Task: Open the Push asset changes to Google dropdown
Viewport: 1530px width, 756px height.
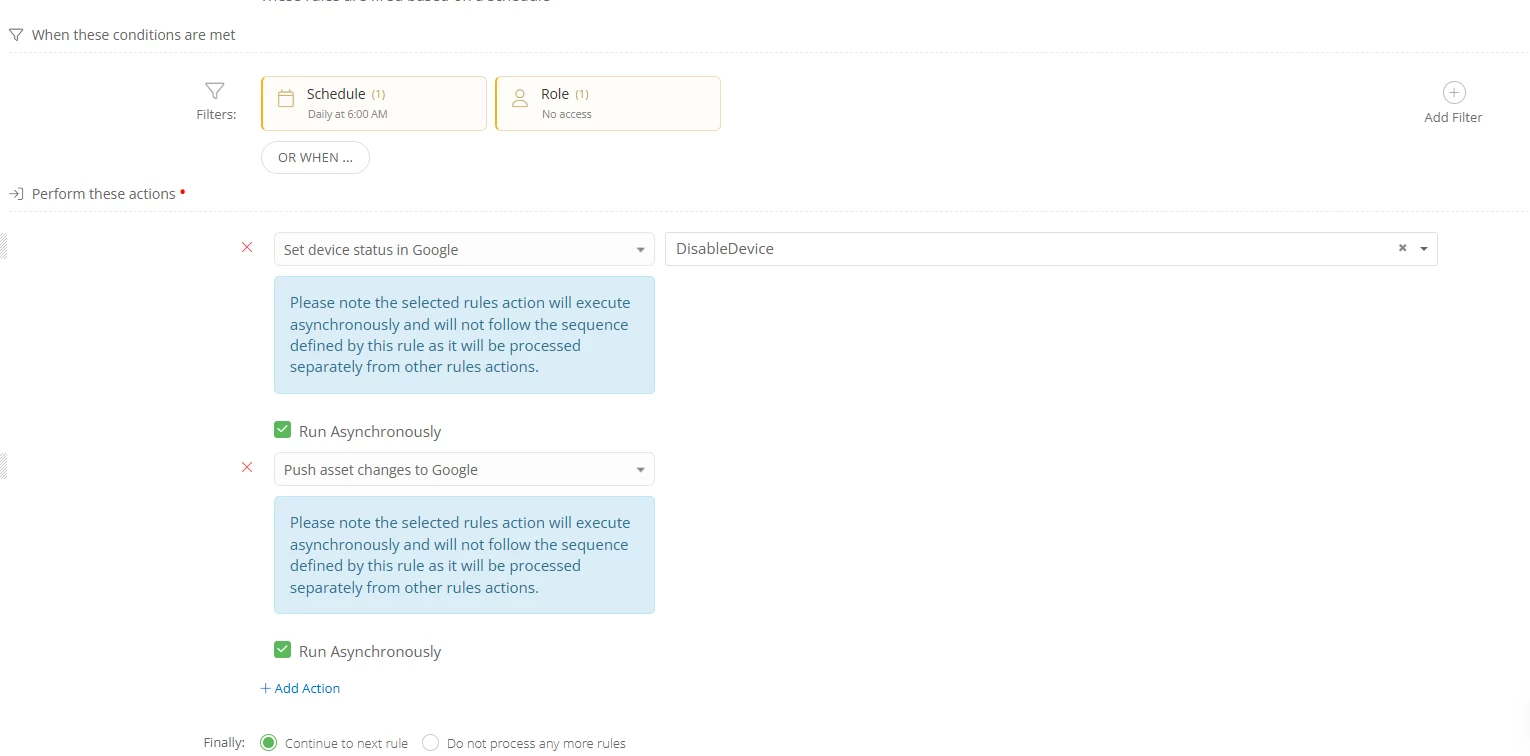Action: click(x=464, y=469)
